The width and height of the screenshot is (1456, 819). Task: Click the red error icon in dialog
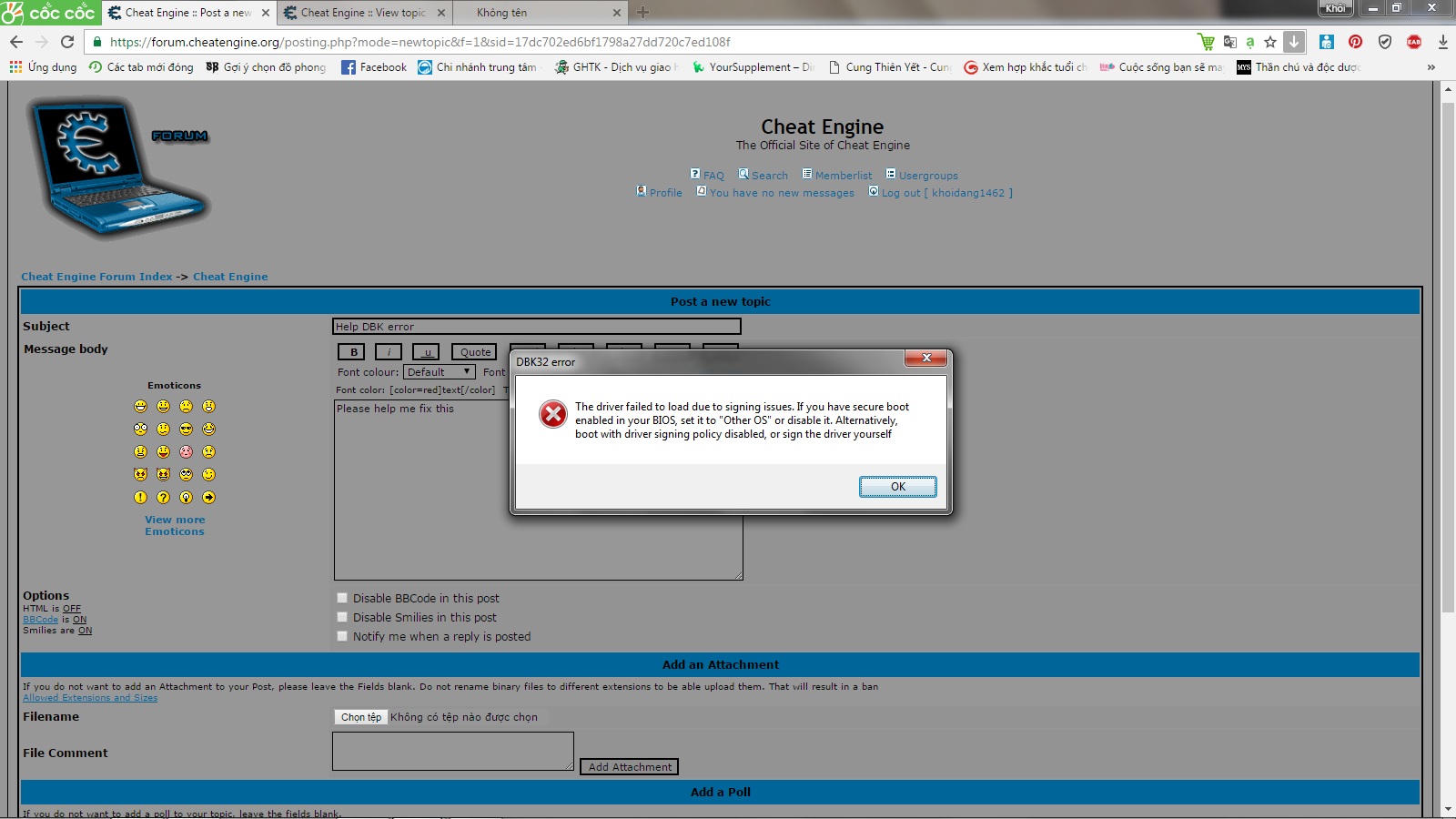click(552, 414)
